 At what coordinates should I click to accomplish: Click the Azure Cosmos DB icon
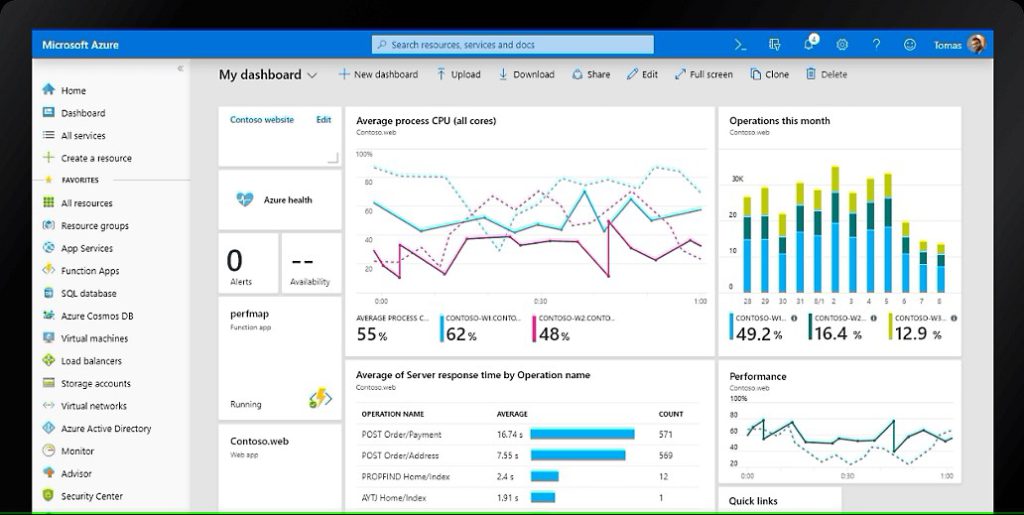48,315
